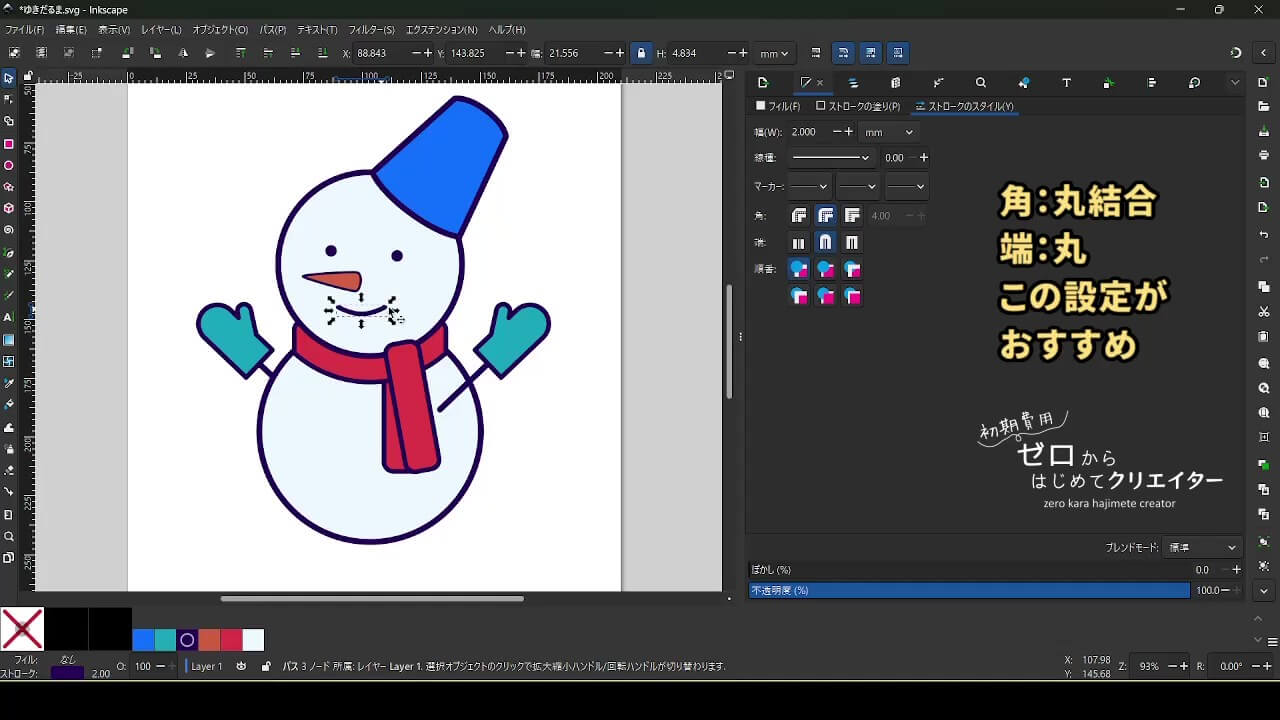Pick the Text tool in the left toolbox
This screenshot has width=1280, height=720.
(x=9, y=318)
